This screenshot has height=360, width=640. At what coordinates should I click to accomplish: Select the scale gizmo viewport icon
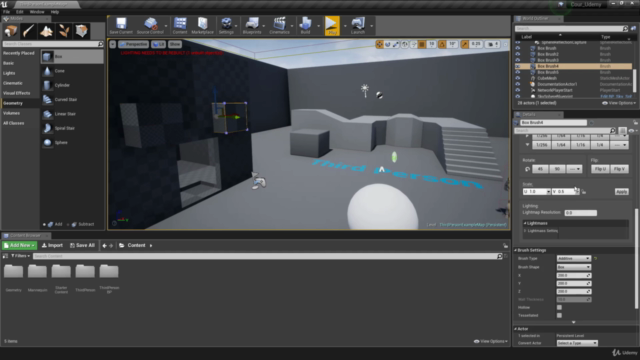click(x=396, y=44)
